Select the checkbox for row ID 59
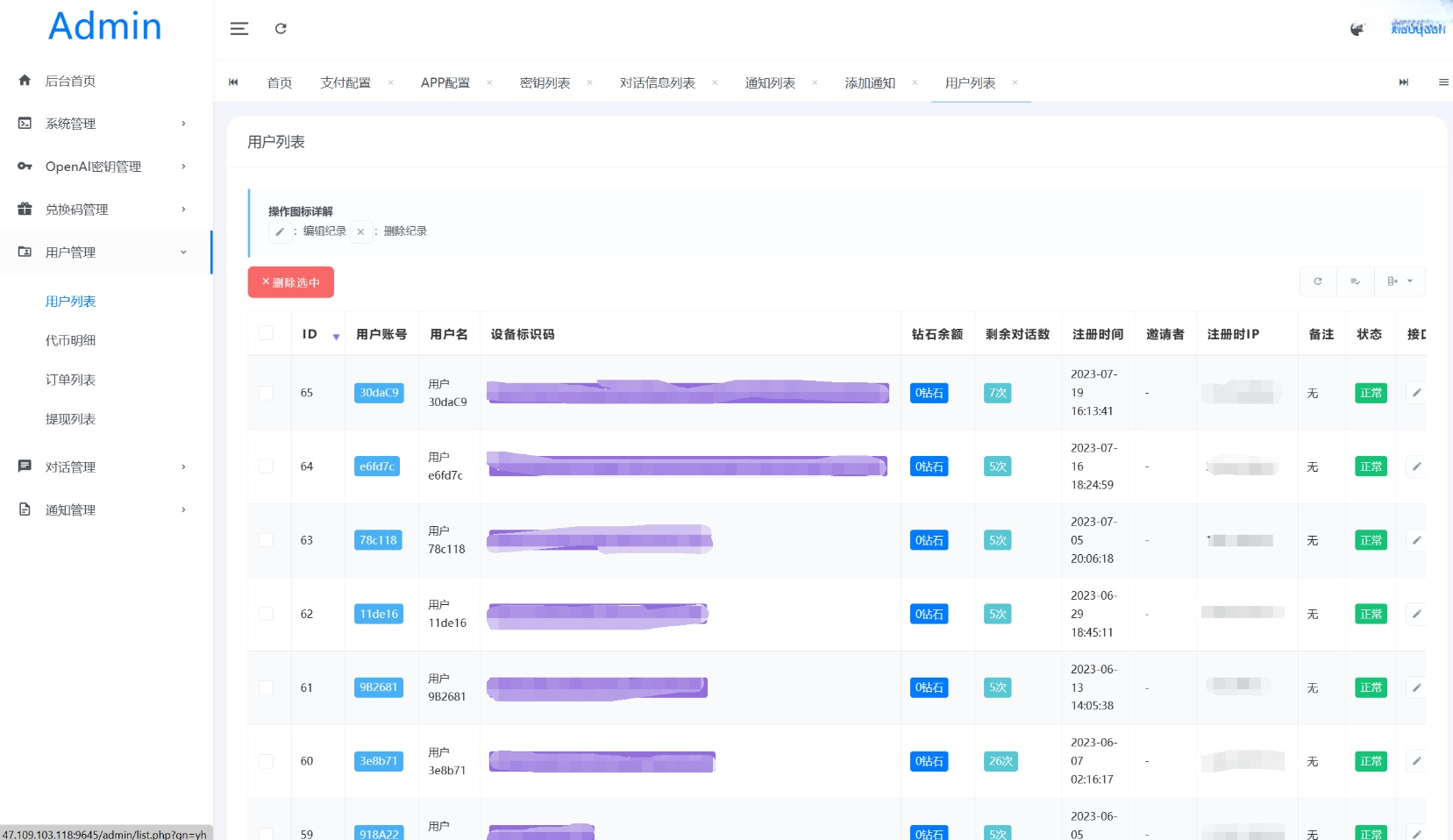Image resolution: width=1453 pixels, height=840 pixels. 267,834
